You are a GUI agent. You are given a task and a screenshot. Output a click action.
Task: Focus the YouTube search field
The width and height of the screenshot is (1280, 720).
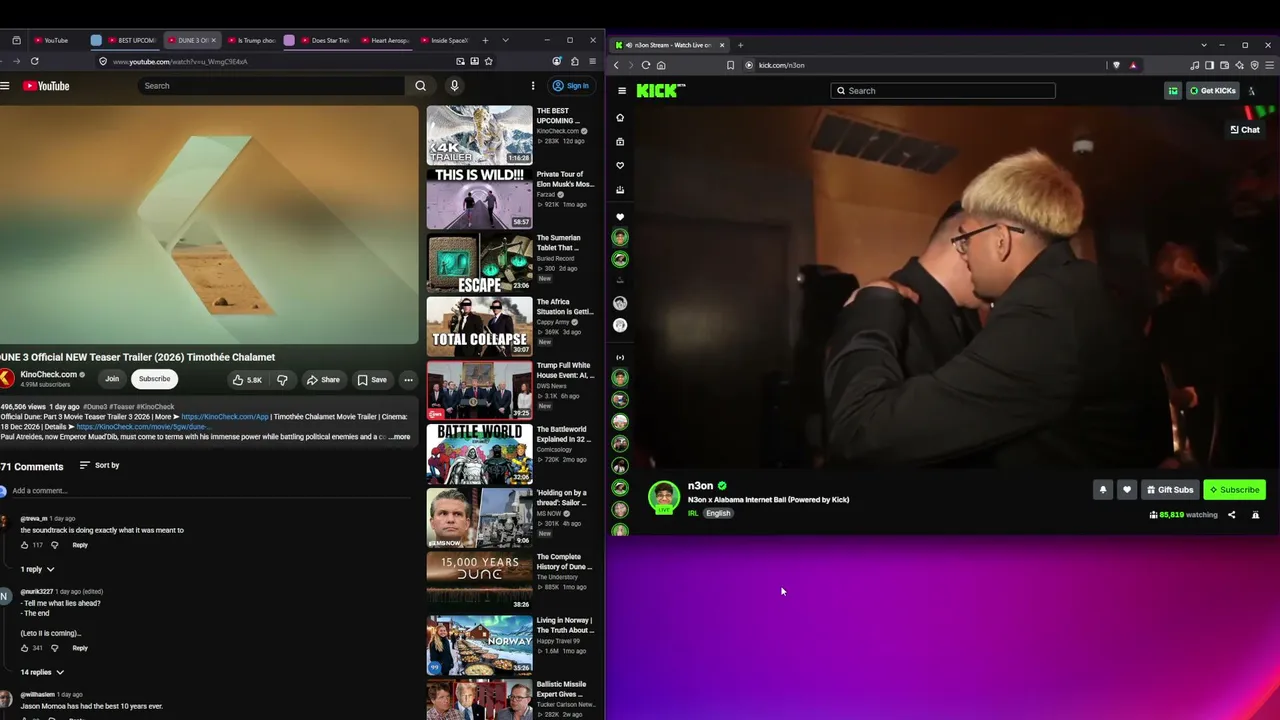point(270,86)
